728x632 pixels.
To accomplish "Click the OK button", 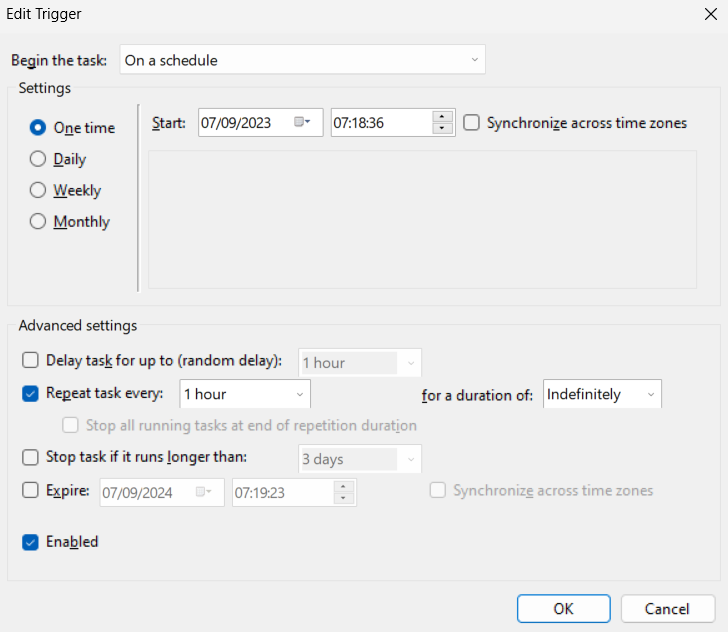I will pos(564,608).
